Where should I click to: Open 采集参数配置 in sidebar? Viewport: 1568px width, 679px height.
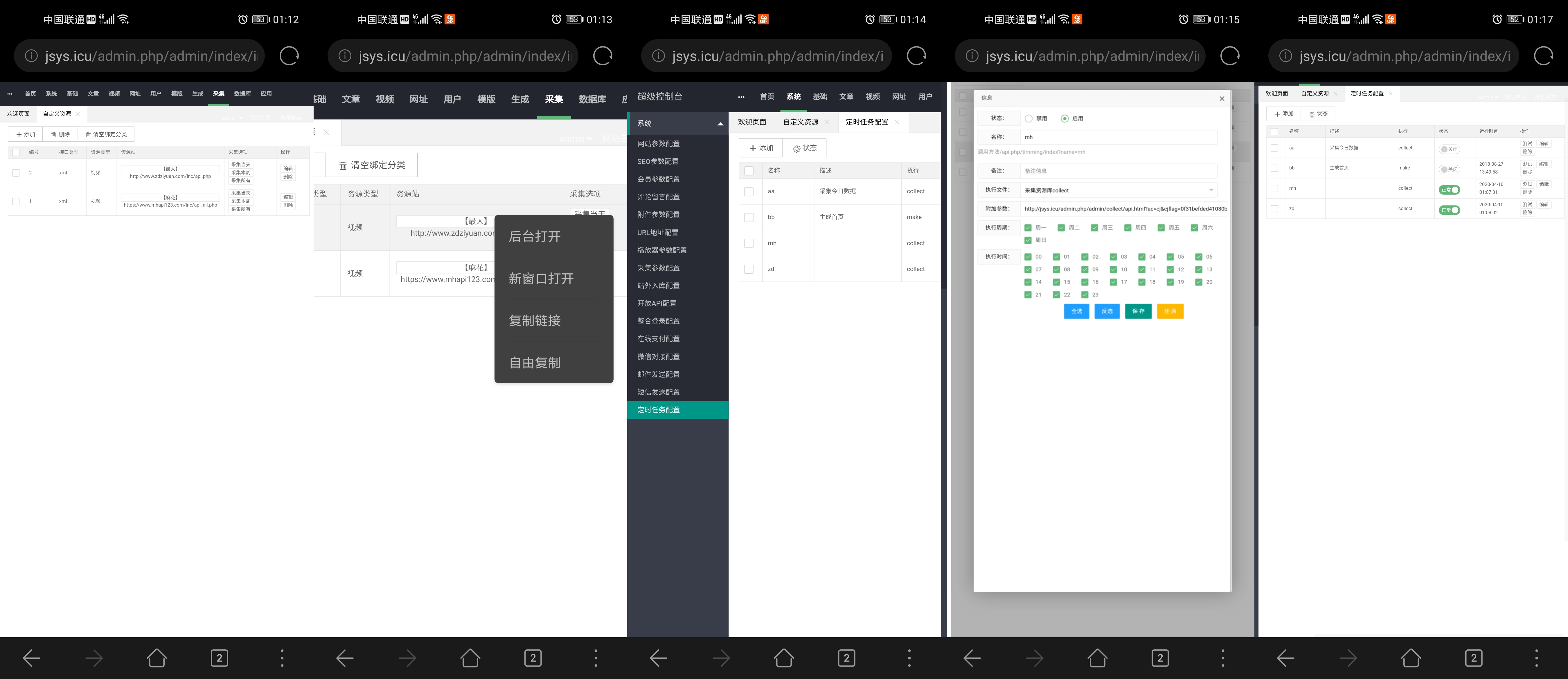(678, 268)
